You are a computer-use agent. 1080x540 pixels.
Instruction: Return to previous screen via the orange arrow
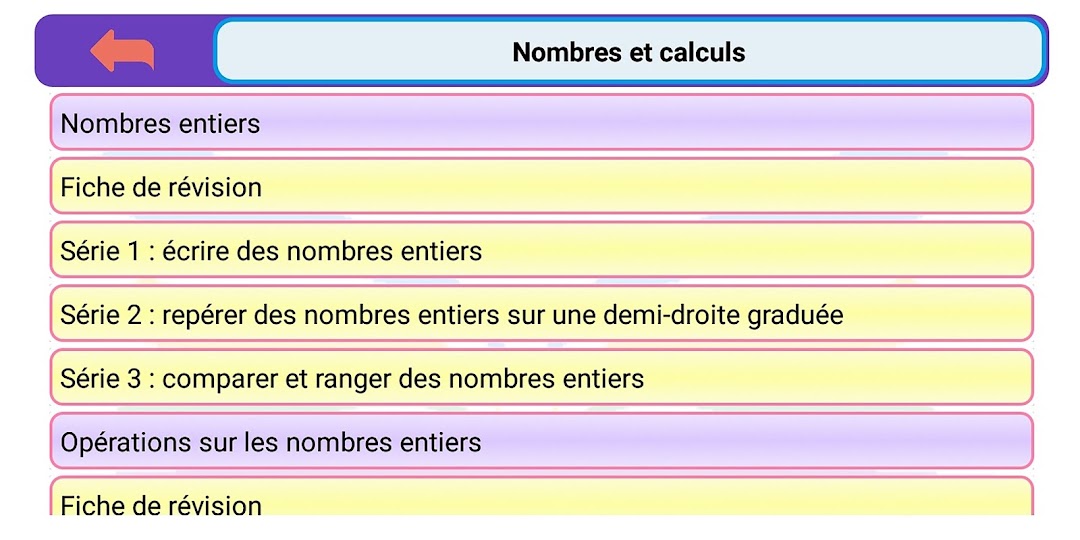click(x=123, y=51)
